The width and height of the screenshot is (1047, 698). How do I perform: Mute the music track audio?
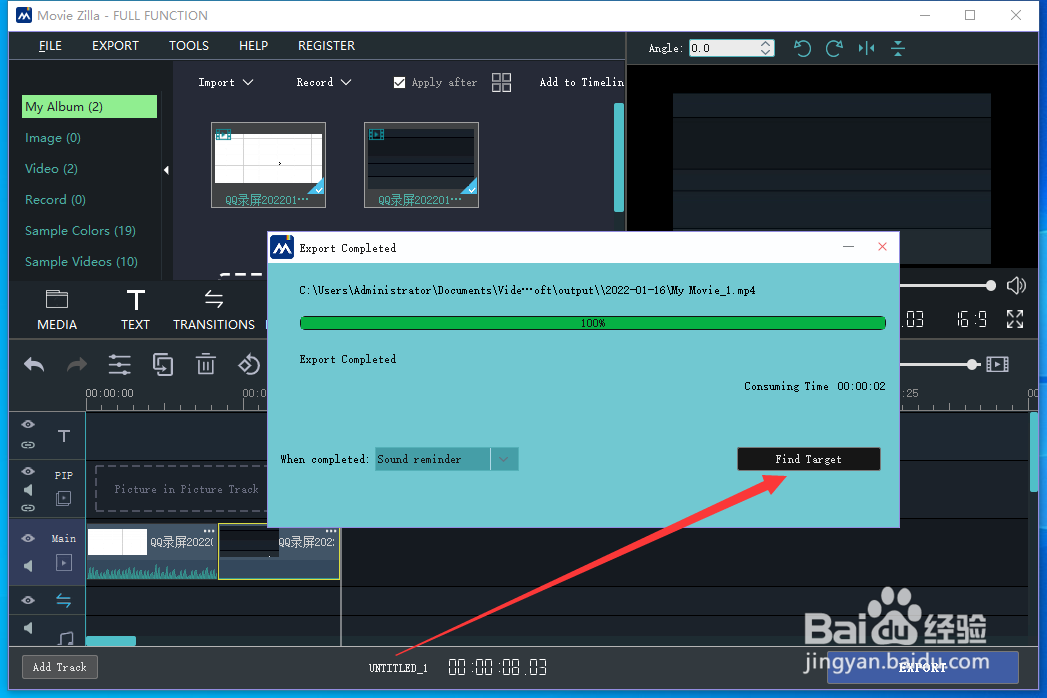28,628
